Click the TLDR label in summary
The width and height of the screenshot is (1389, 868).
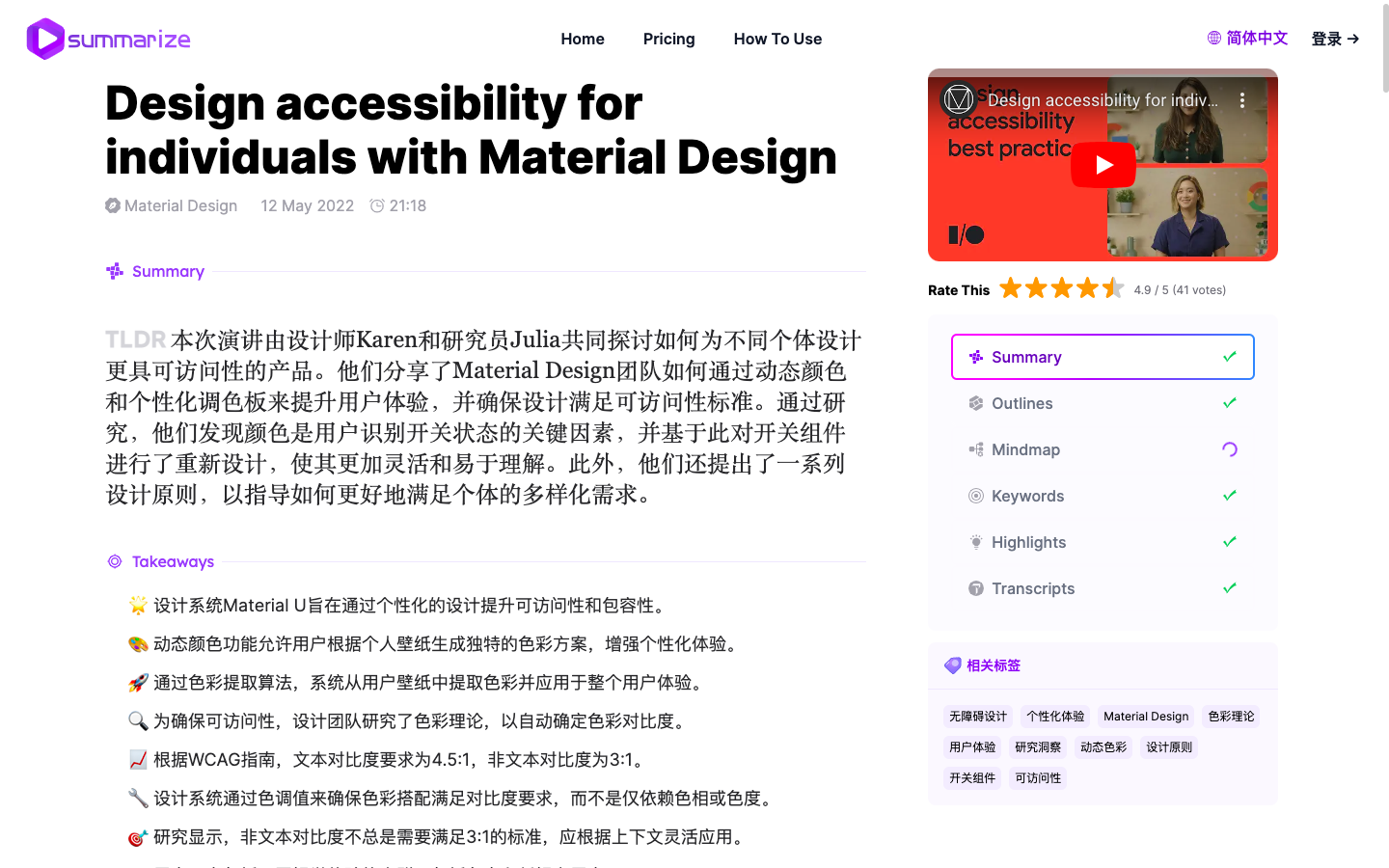[x=135, y=339]
